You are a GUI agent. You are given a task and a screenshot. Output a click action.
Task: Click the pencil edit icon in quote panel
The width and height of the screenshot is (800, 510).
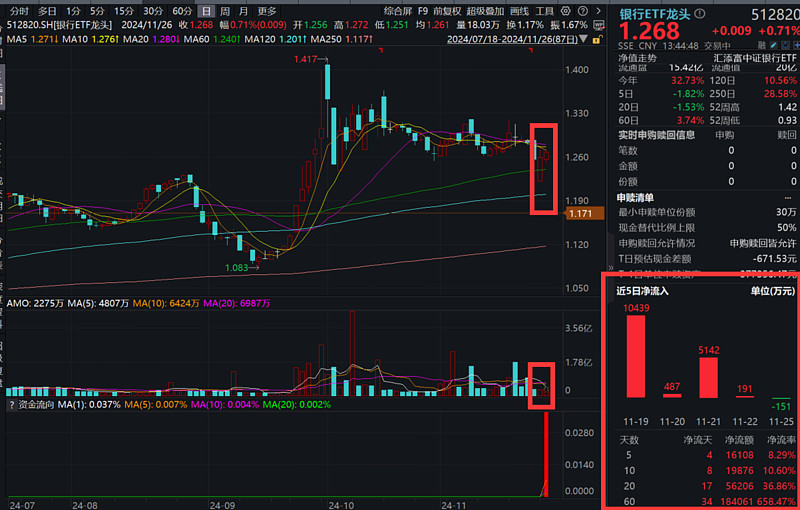tap(773, 46)
